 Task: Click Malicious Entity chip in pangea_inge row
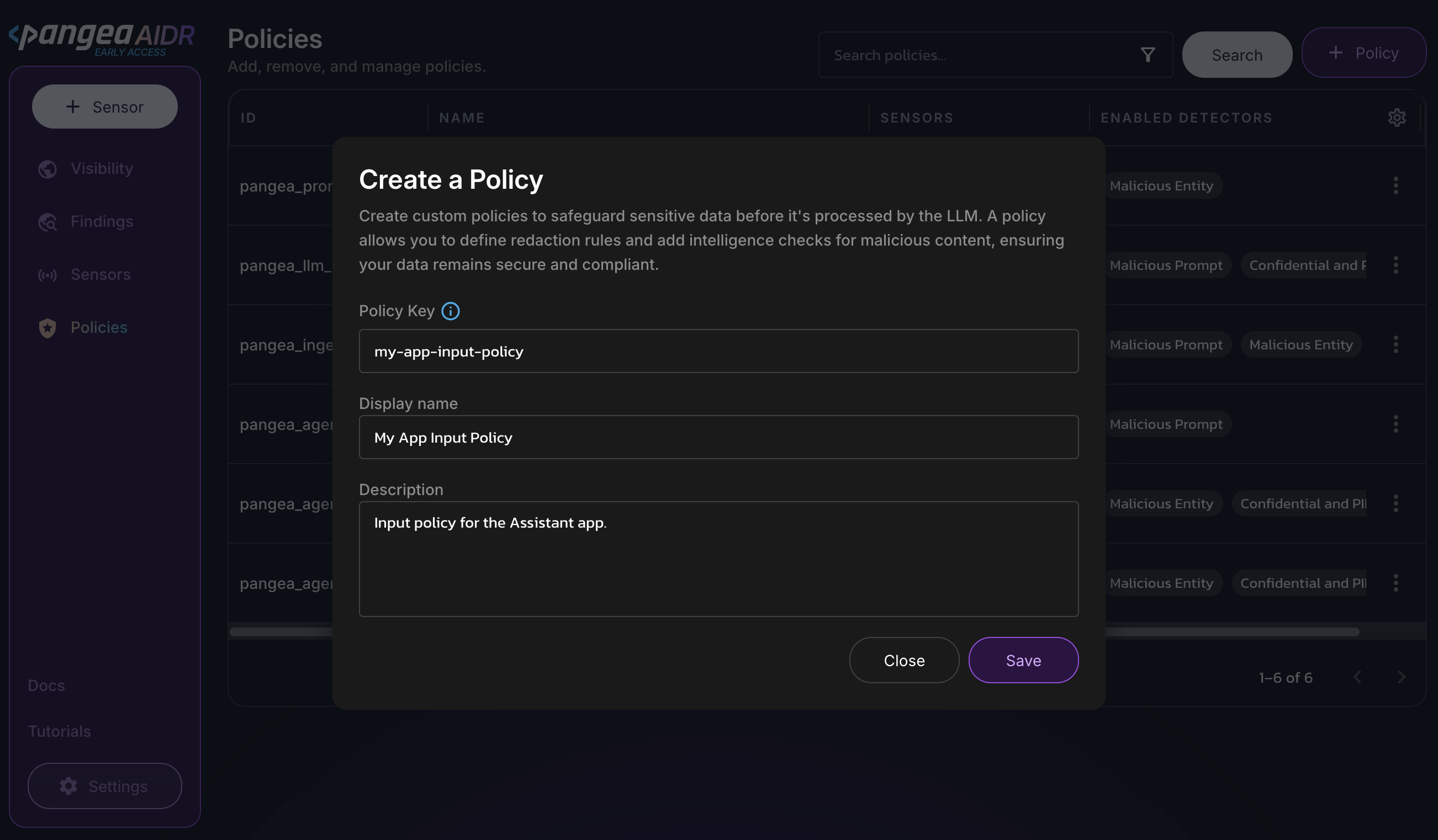[x=1300, y=344]
